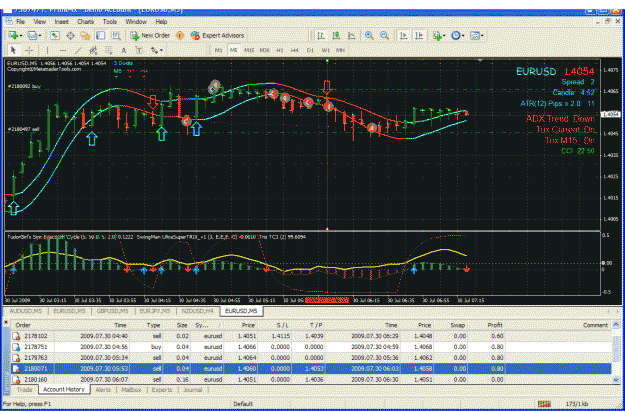
Task: Open the New Chart tool
Action: pos(12,35)
